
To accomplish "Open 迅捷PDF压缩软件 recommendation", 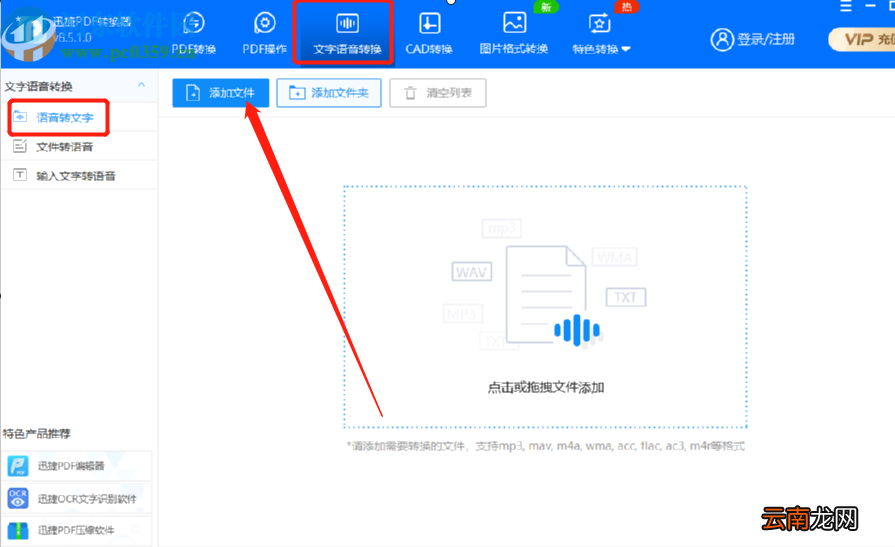I will click(x=76, y=530).
